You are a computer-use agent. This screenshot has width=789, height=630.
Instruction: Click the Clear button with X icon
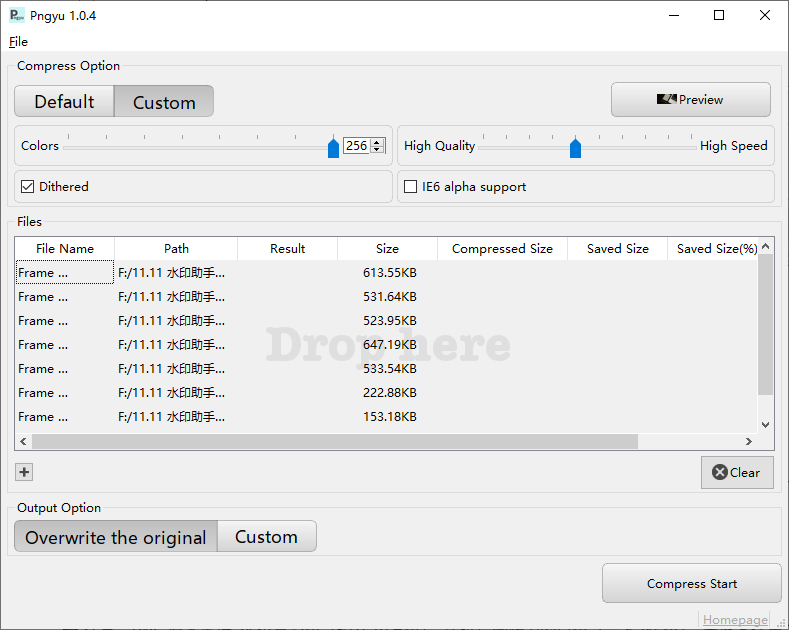737,473
